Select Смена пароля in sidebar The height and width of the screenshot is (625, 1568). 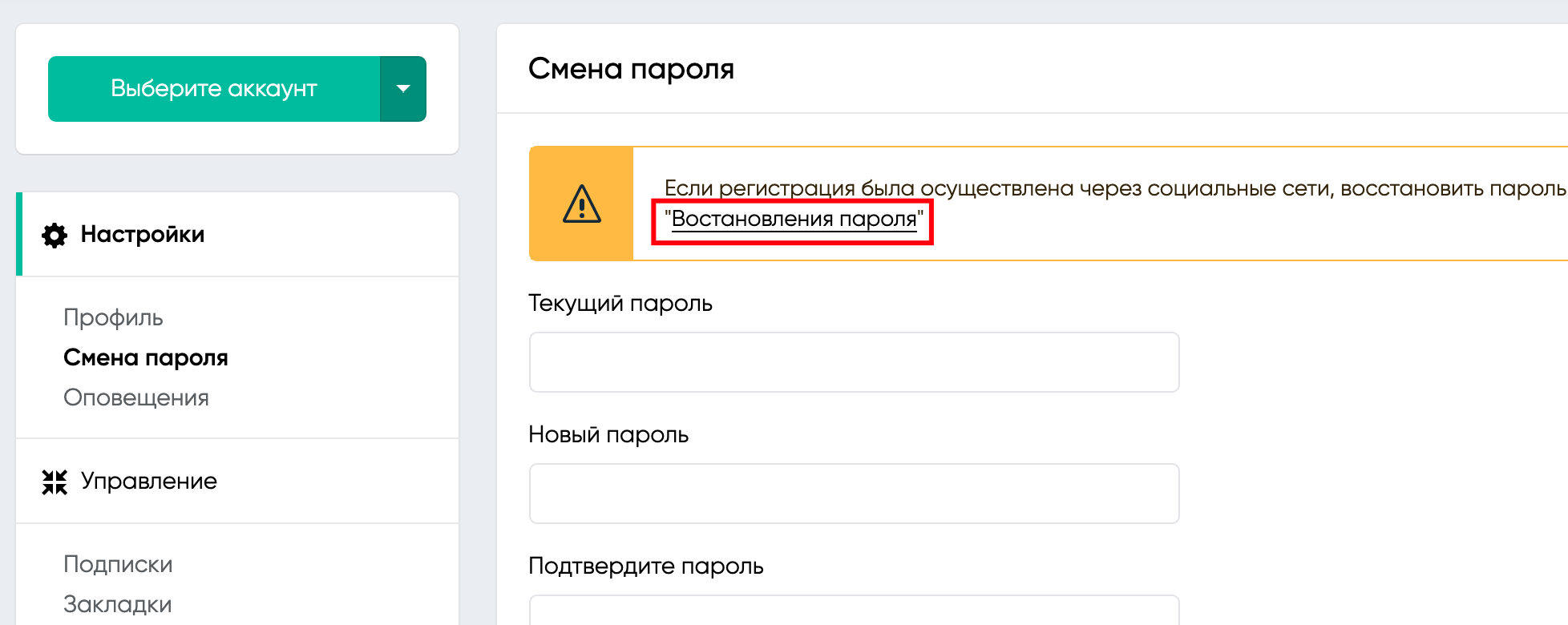tap(146, 357)
